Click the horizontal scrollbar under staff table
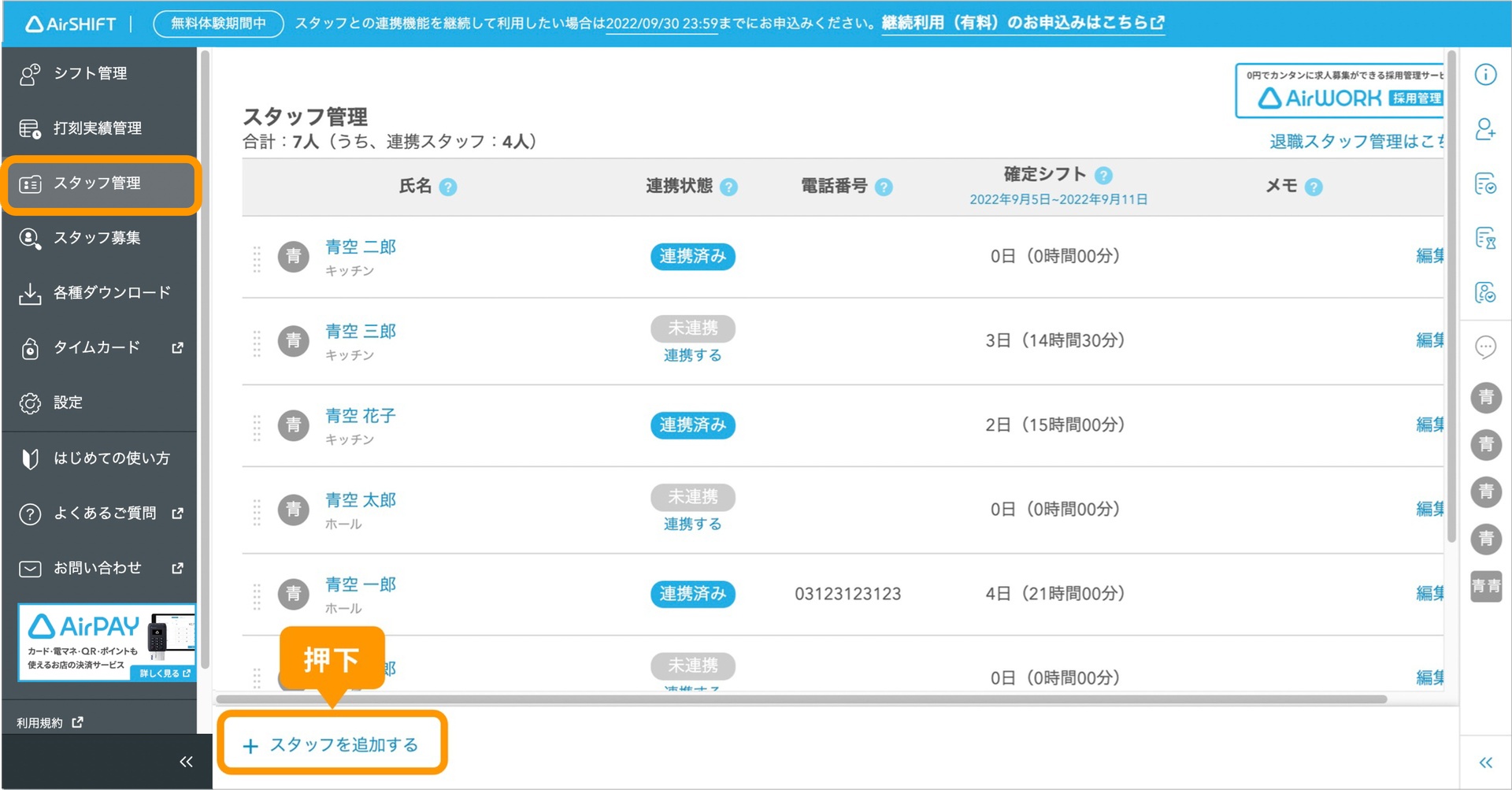Screen dimensions: 1512x790 [x=800, y=699]
